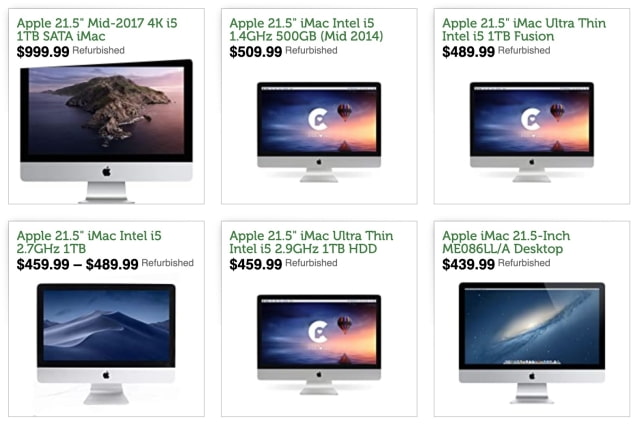Open the iMac Intel i5 2.7GHz 1TB title link
640x426 pixels.
tap(89, 242)
